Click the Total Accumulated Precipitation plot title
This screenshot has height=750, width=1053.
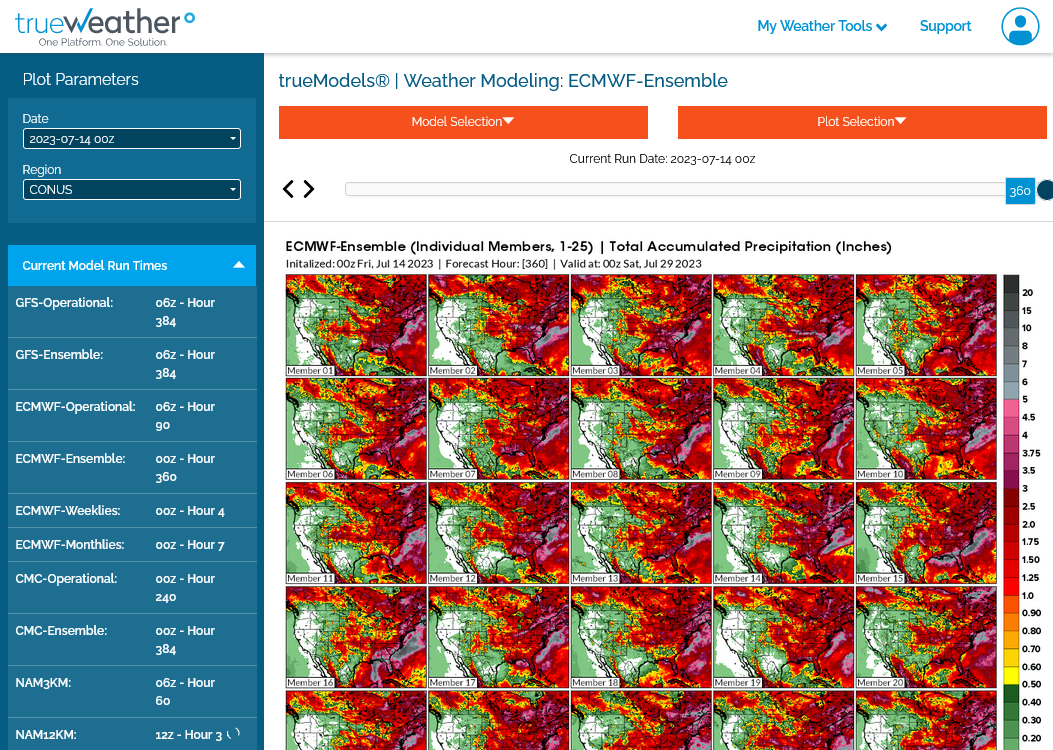point(588,246)
